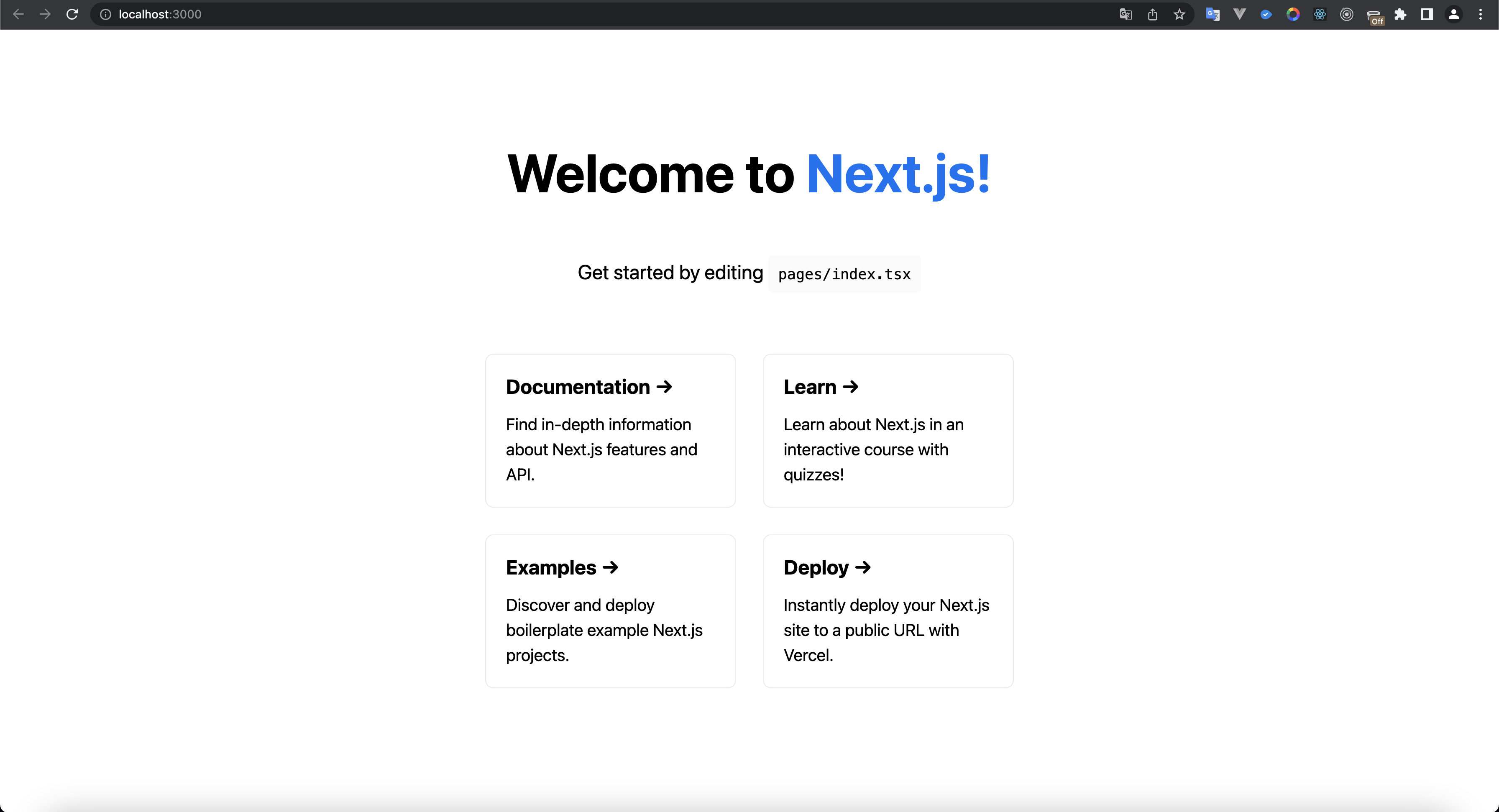Open the Chrome three-dot menu
Viewport: 1499px width, 812px height.
[x=1480, y=15]
